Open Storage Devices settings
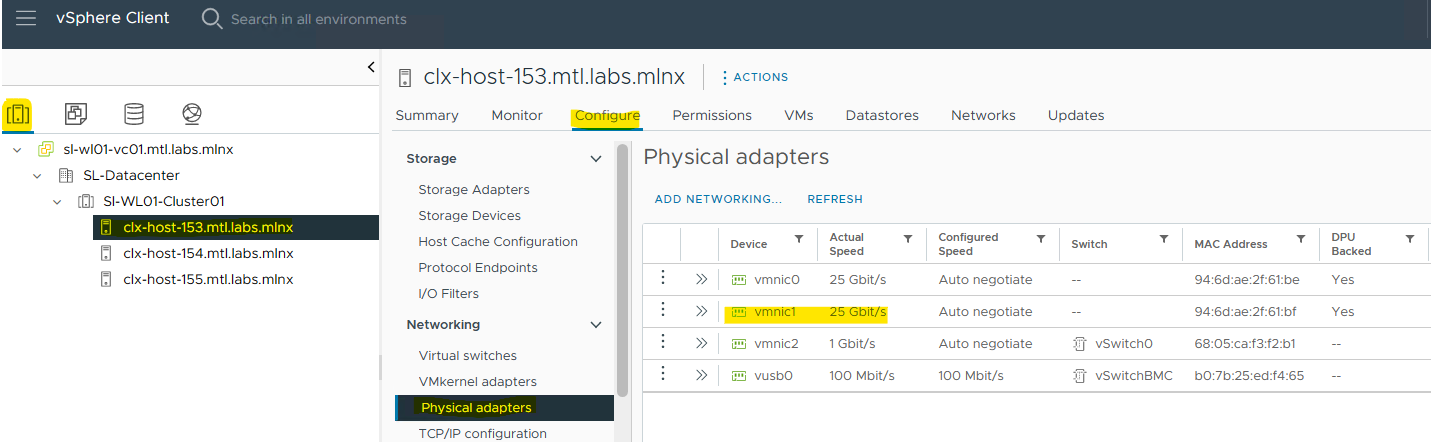 click(x=470, y=215)
